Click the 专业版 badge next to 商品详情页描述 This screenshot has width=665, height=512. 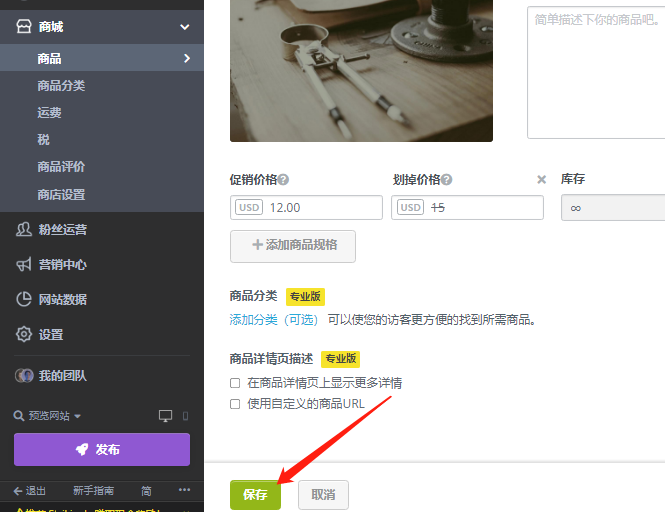pos(341,359)
